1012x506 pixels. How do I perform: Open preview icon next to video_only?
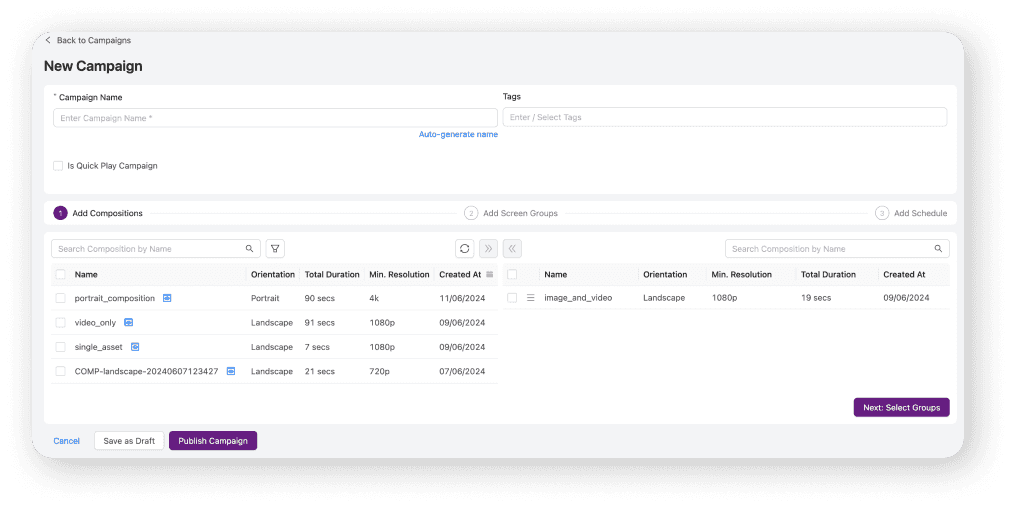(128, 322)
